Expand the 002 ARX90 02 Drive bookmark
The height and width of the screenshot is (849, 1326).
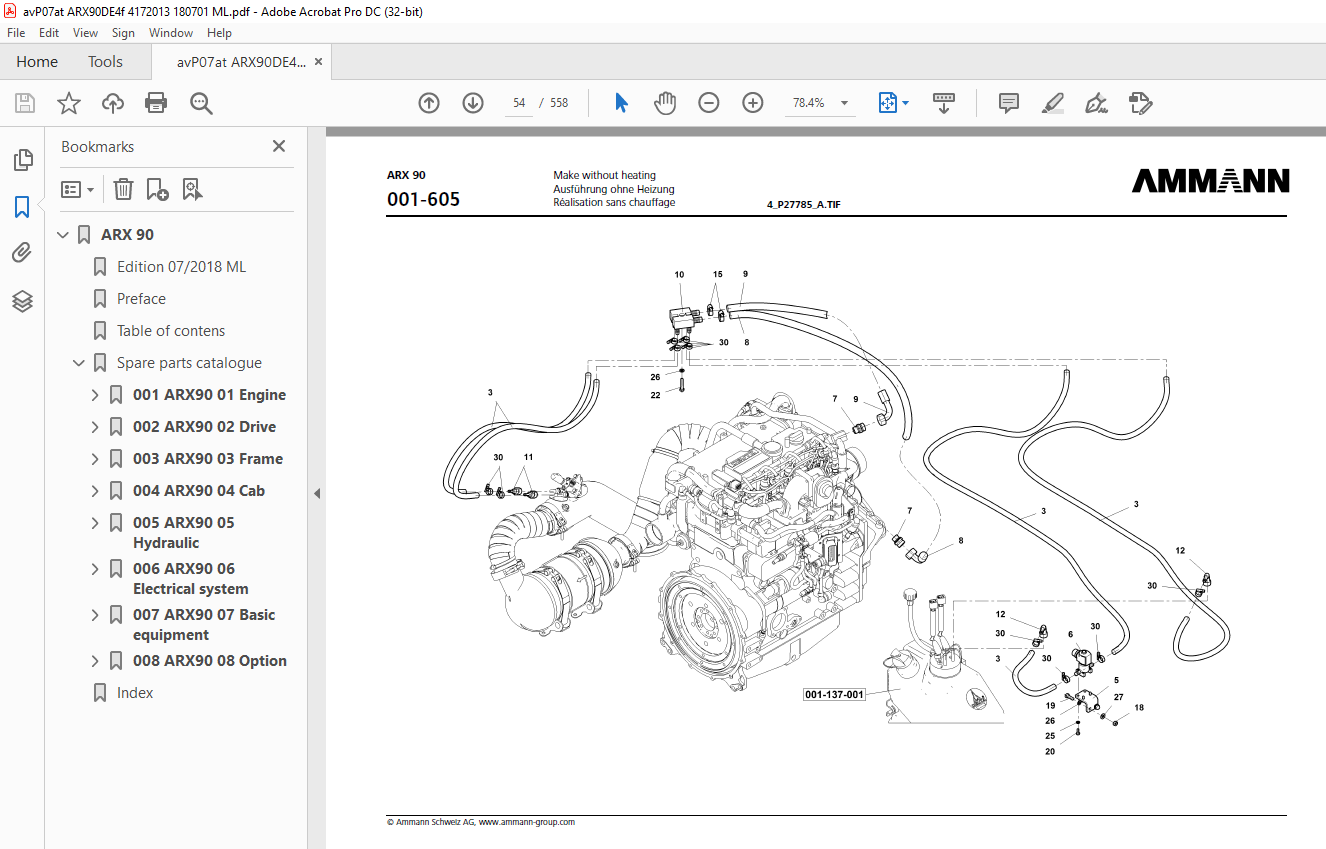tap(96, 427)
